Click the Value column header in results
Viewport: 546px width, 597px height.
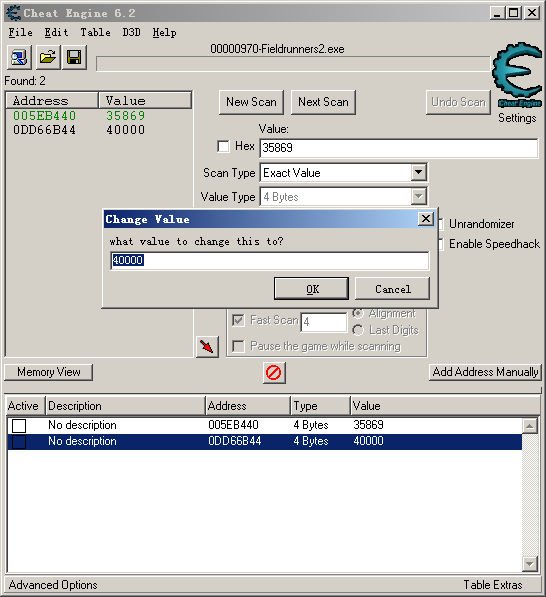145,101
